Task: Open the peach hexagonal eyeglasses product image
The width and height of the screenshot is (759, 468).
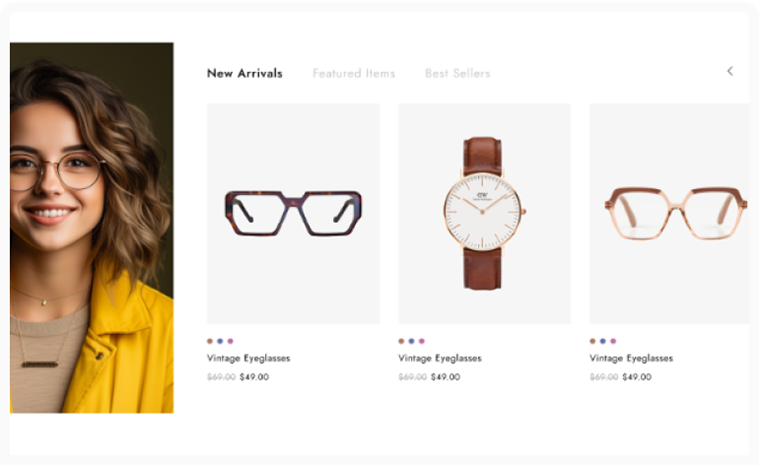Action: [x=669, y=213]
